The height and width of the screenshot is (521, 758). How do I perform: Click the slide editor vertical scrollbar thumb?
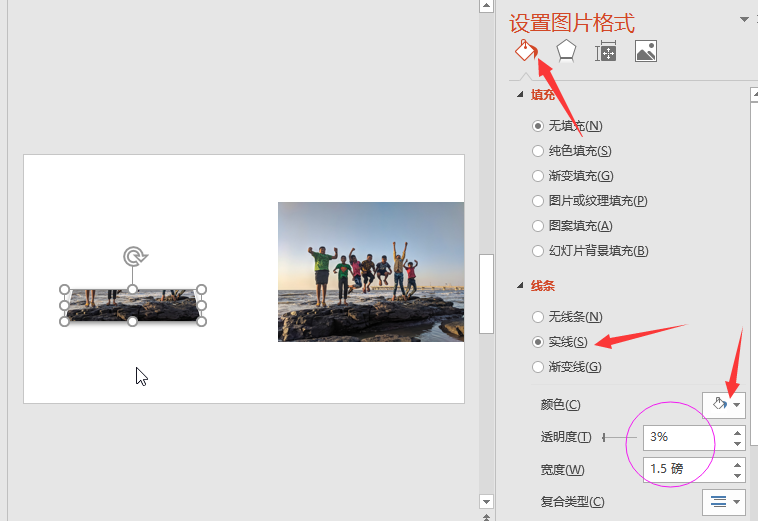click(486, 294)
